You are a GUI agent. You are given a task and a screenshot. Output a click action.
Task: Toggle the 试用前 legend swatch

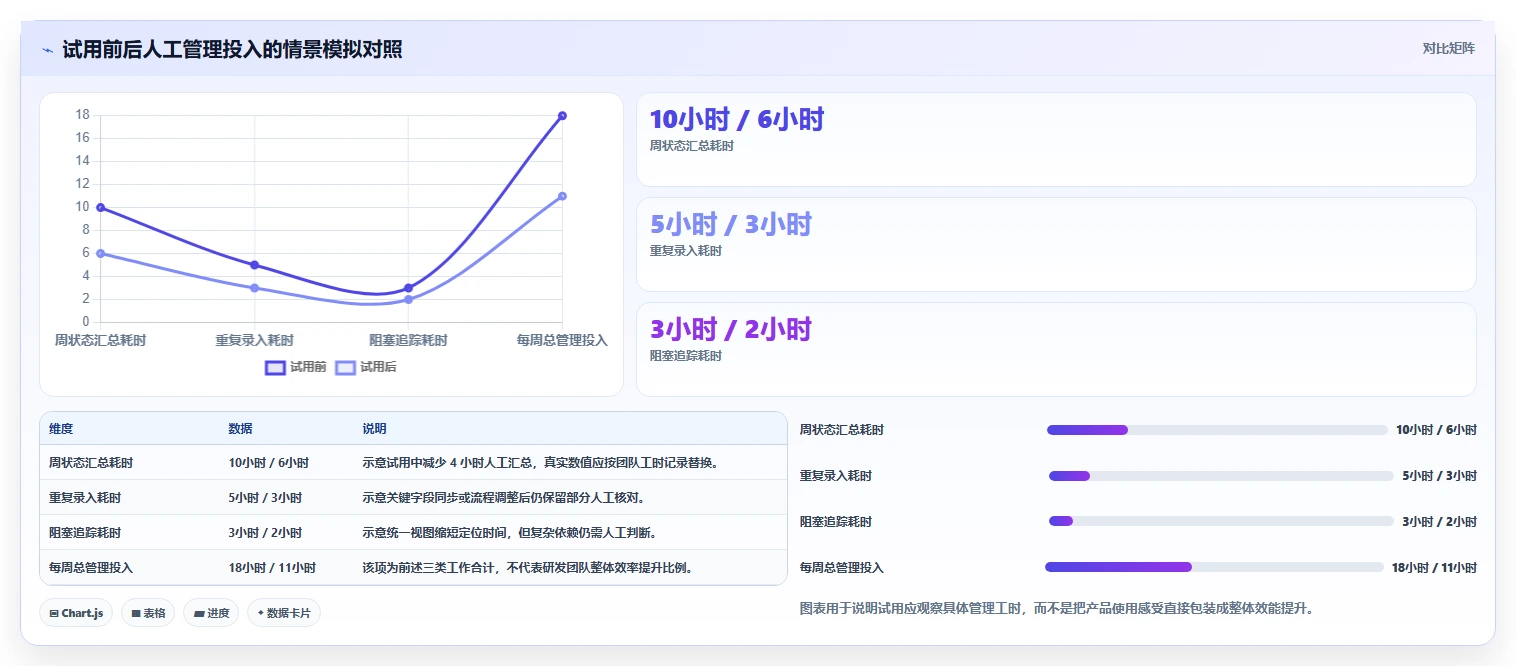coord(275,367)
